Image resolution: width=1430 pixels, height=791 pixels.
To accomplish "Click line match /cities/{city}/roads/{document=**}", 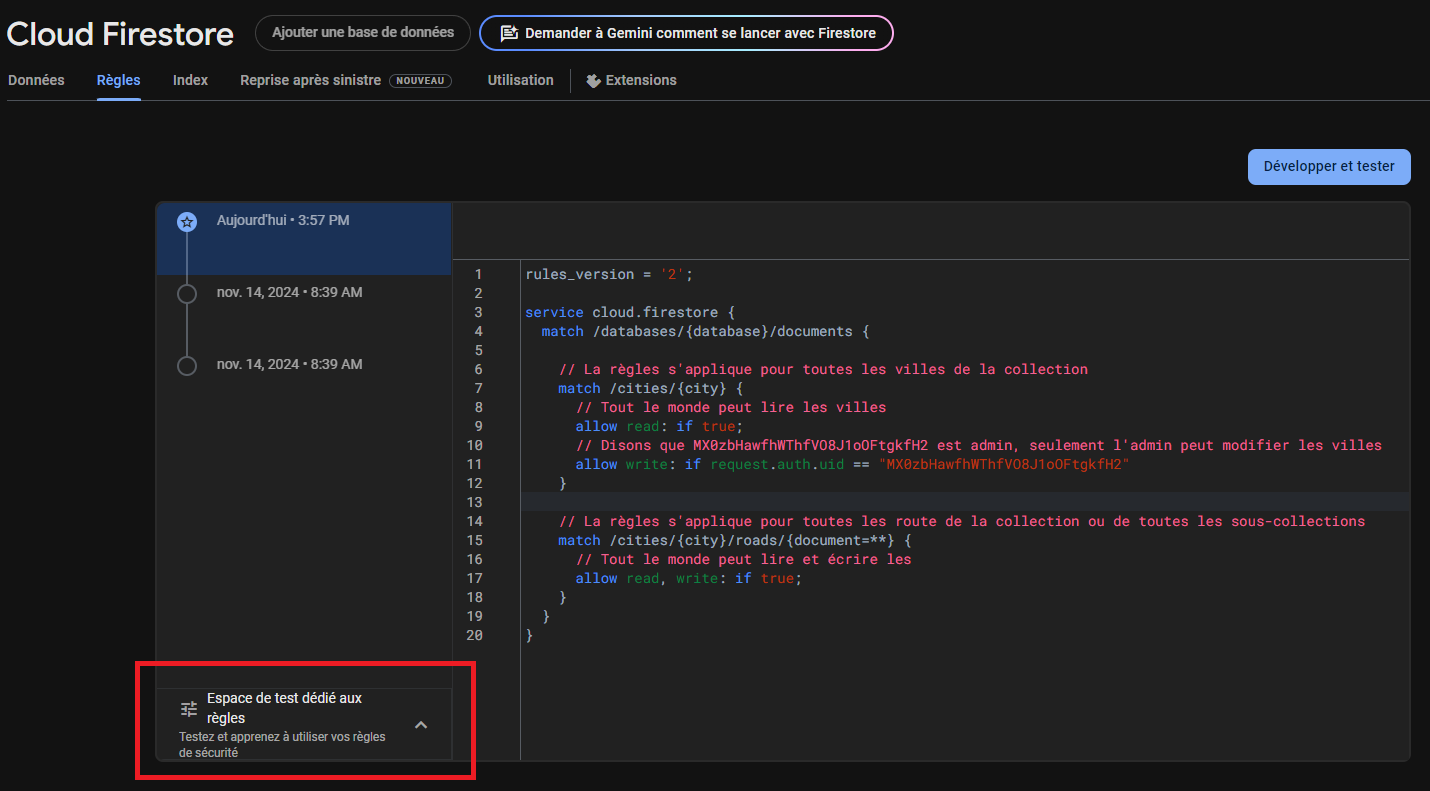I will [735, 540].
